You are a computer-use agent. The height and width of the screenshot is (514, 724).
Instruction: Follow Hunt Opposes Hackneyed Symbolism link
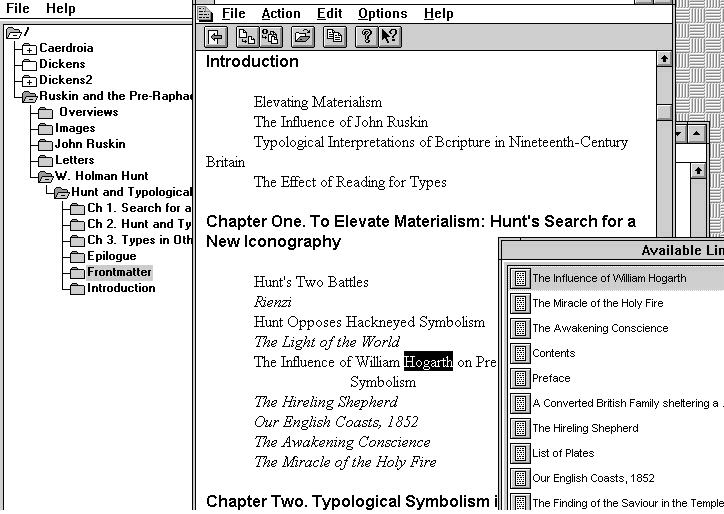(369, 322)
